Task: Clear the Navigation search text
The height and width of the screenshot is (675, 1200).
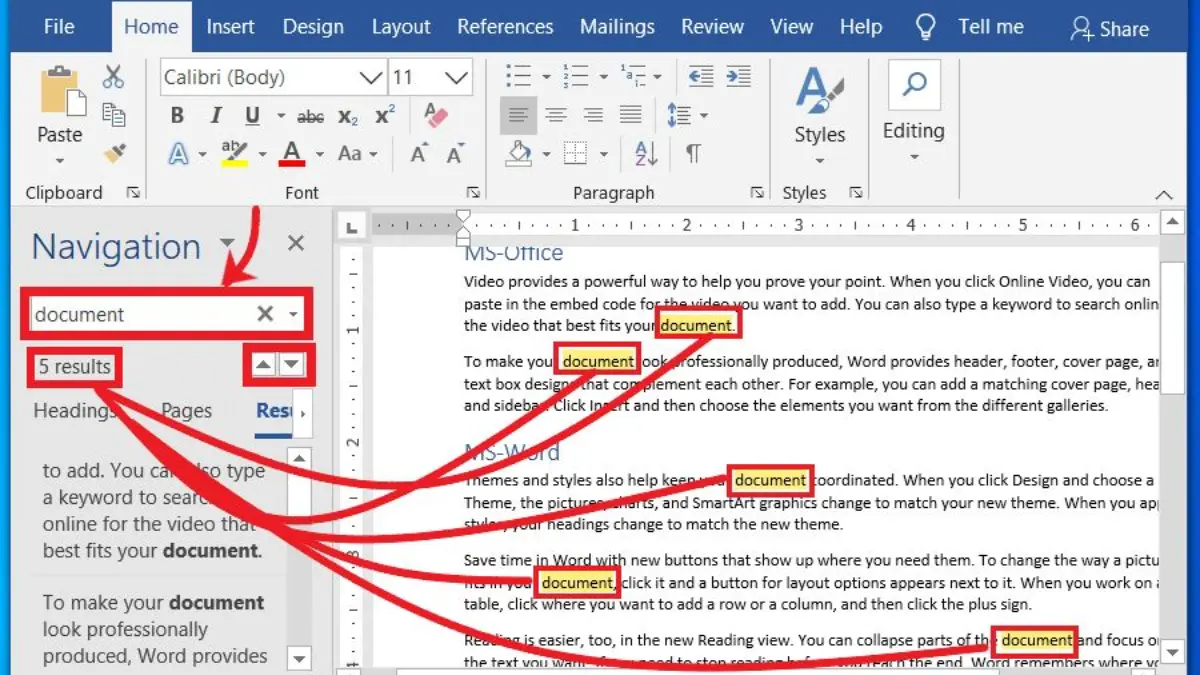Action: tap(265, 314)
